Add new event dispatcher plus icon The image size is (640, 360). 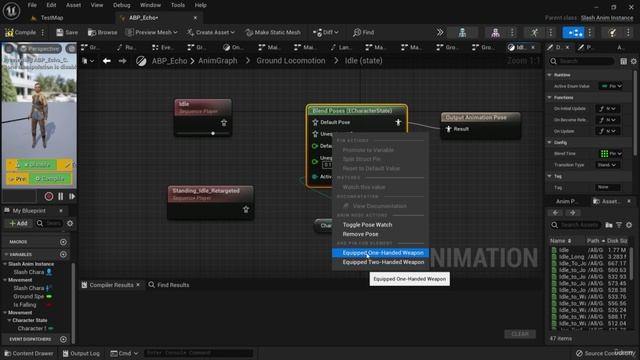[x=63, y=339]
